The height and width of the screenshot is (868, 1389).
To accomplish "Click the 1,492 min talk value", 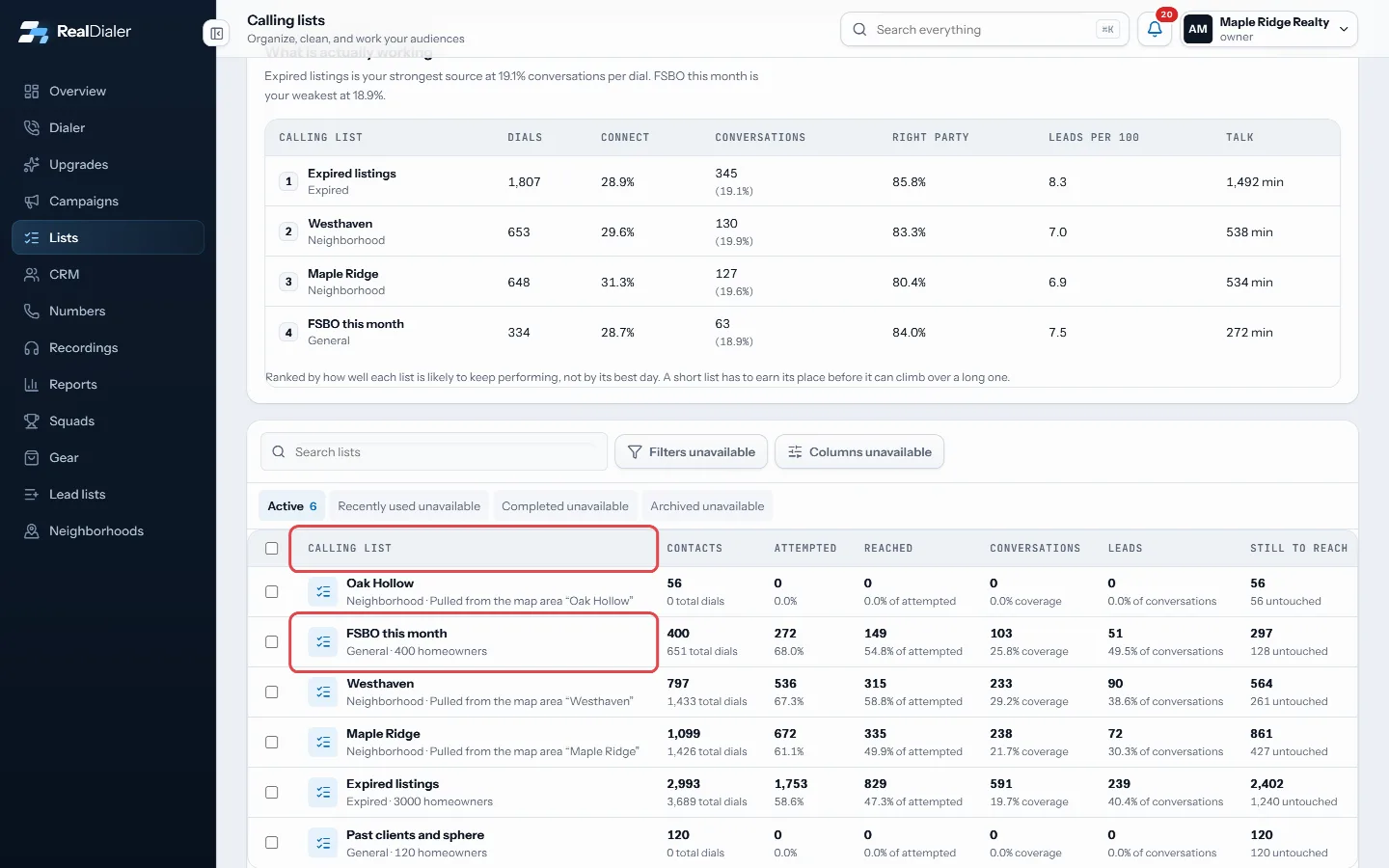I will tap(1255, 181).
